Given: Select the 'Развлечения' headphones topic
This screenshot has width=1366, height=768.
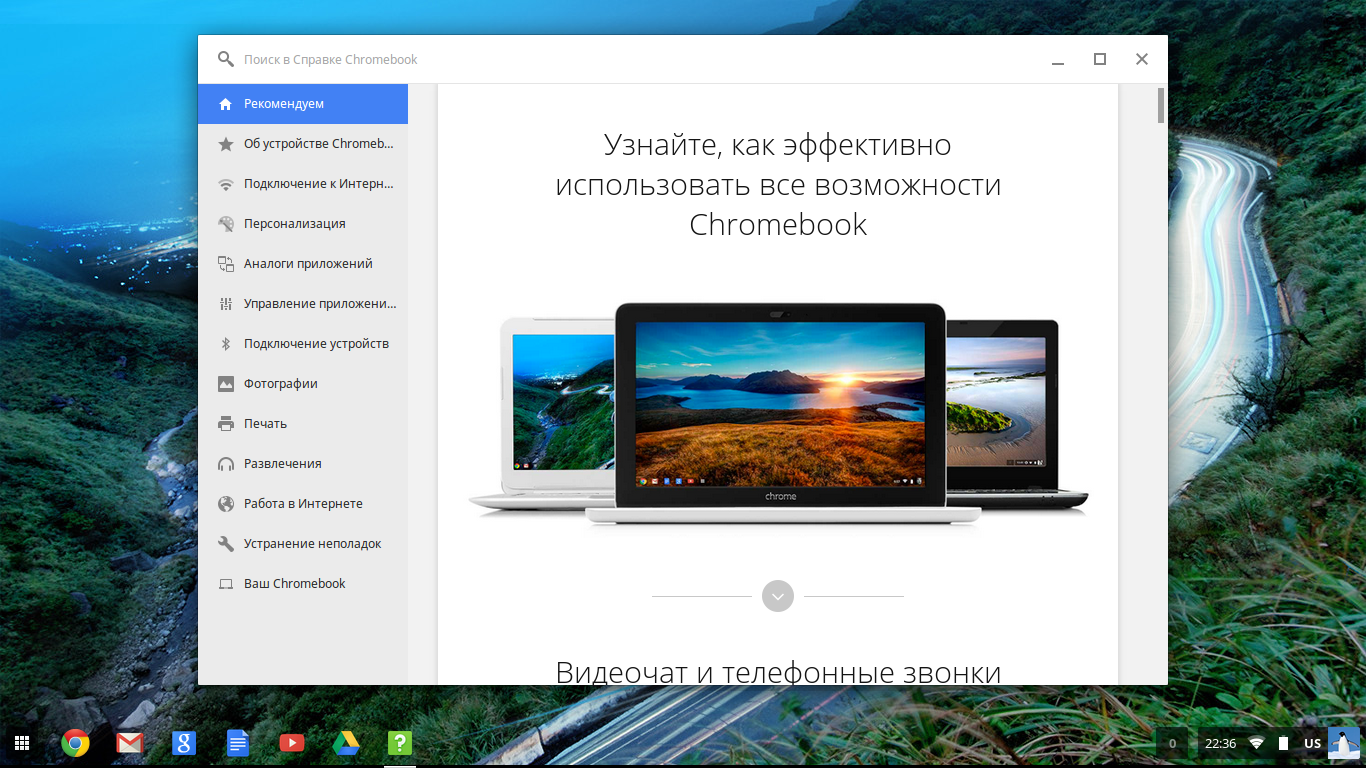Looking at the screenshot, I should 303,464.
